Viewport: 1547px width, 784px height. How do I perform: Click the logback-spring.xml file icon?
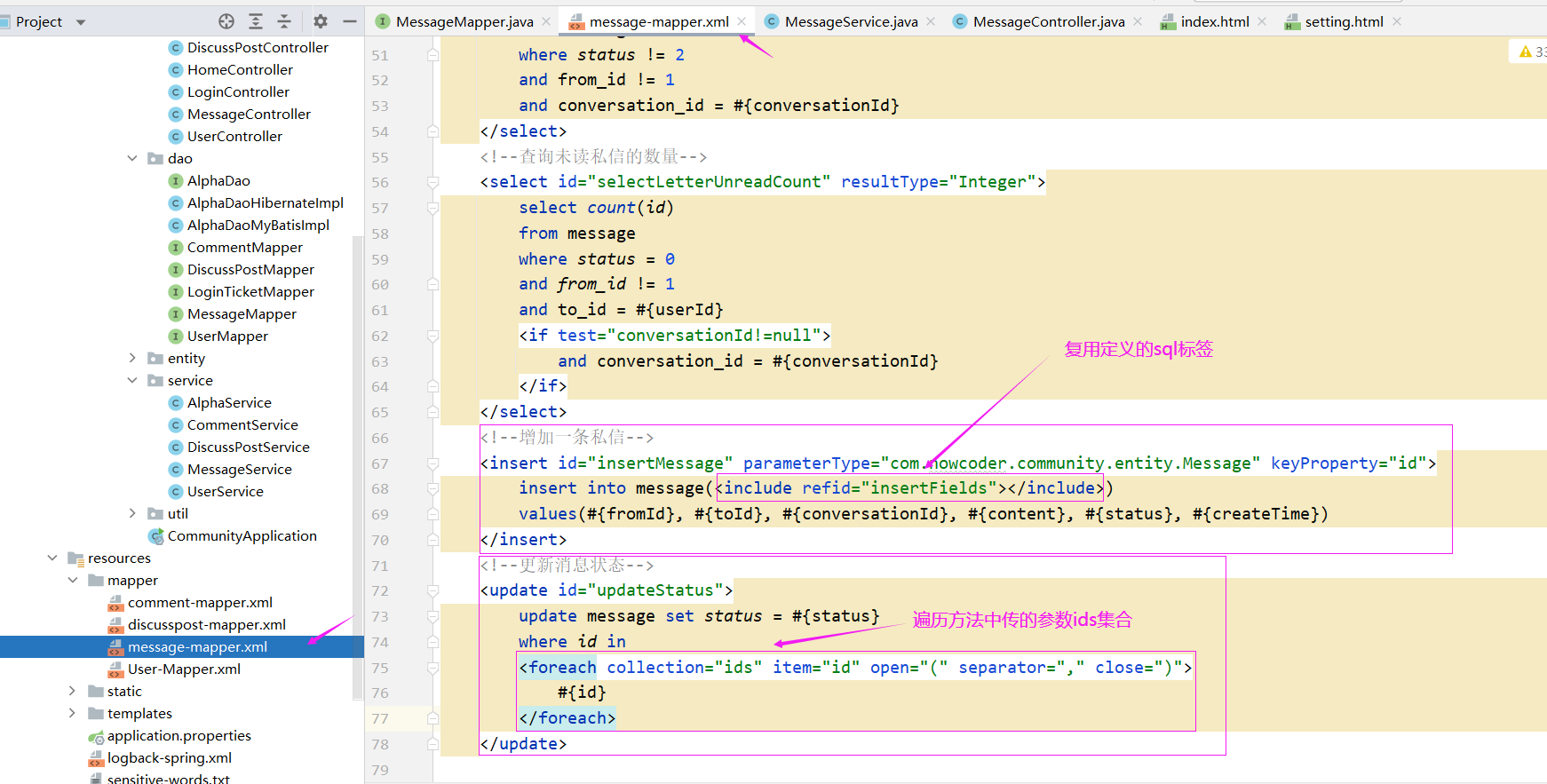[96, 758]
